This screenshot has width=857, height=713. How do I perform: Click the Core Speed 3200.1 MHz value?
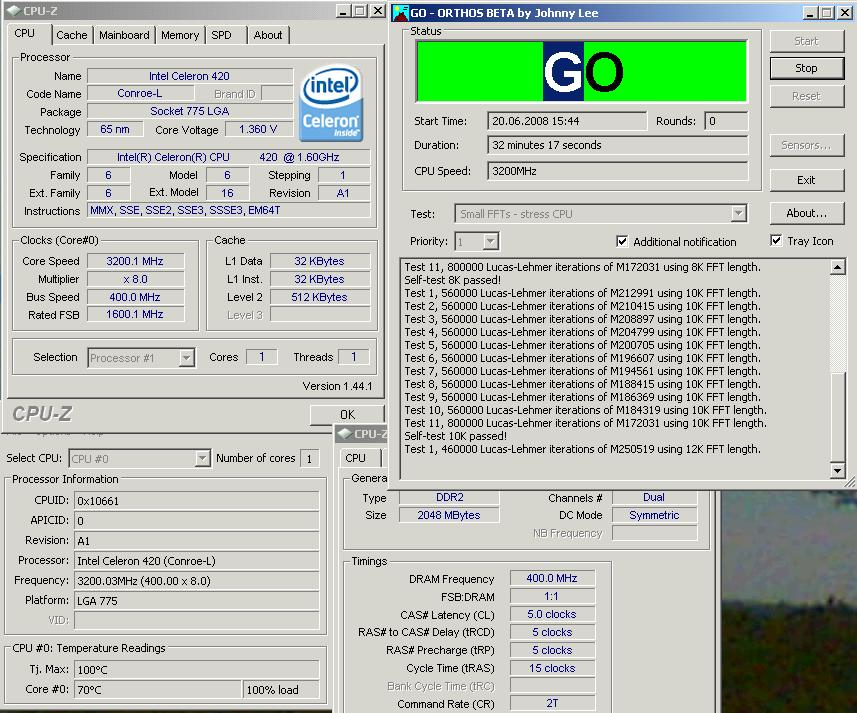pyautogui.click(x=135, y=261)
